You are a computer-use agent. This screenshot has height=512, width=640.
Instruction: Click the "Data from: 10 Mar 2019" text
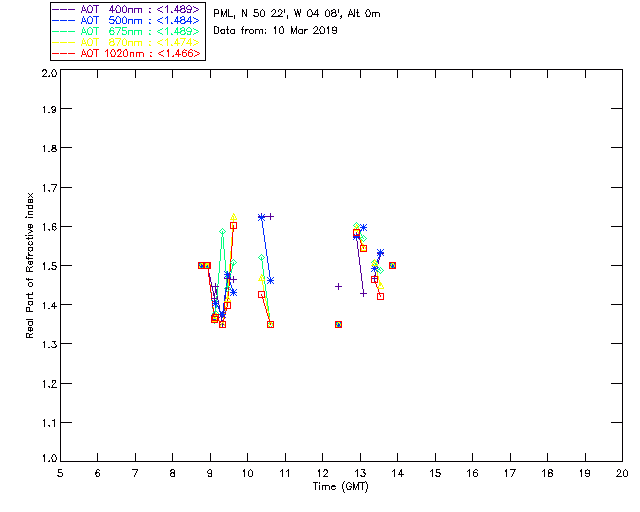click(275, 31)
